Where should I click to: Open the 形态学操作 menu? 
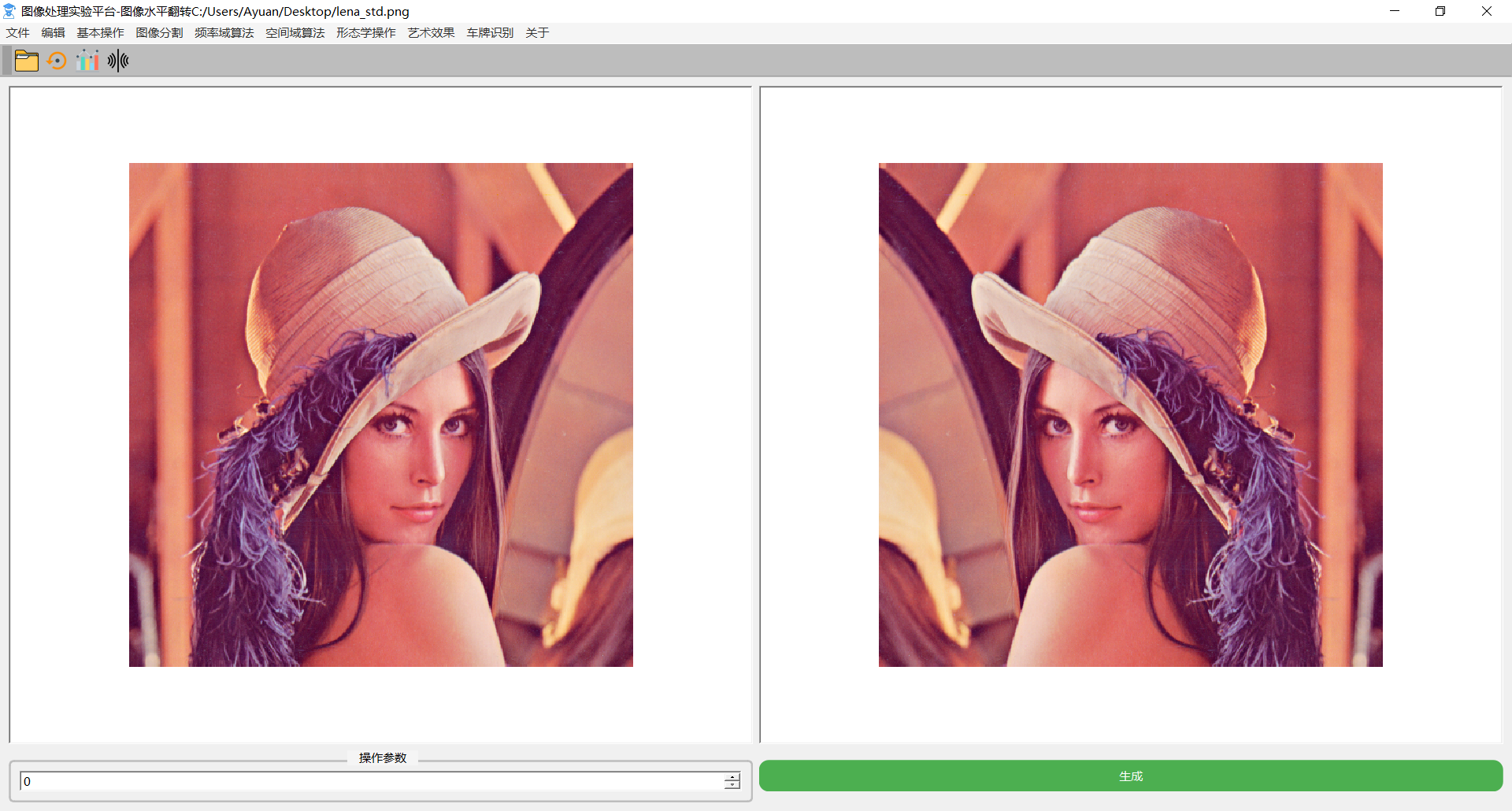pyautogui.click(x=366, y=32)
